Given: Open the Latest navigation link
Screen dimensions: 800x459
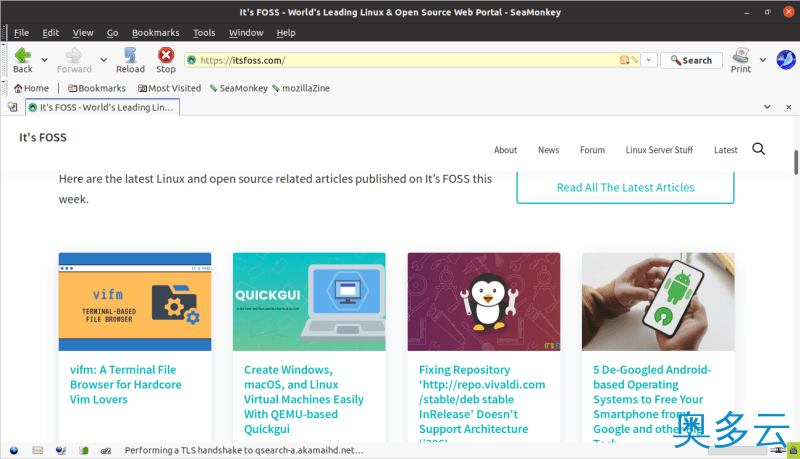Looking at the screenshot, I should [x=726, y=150].
